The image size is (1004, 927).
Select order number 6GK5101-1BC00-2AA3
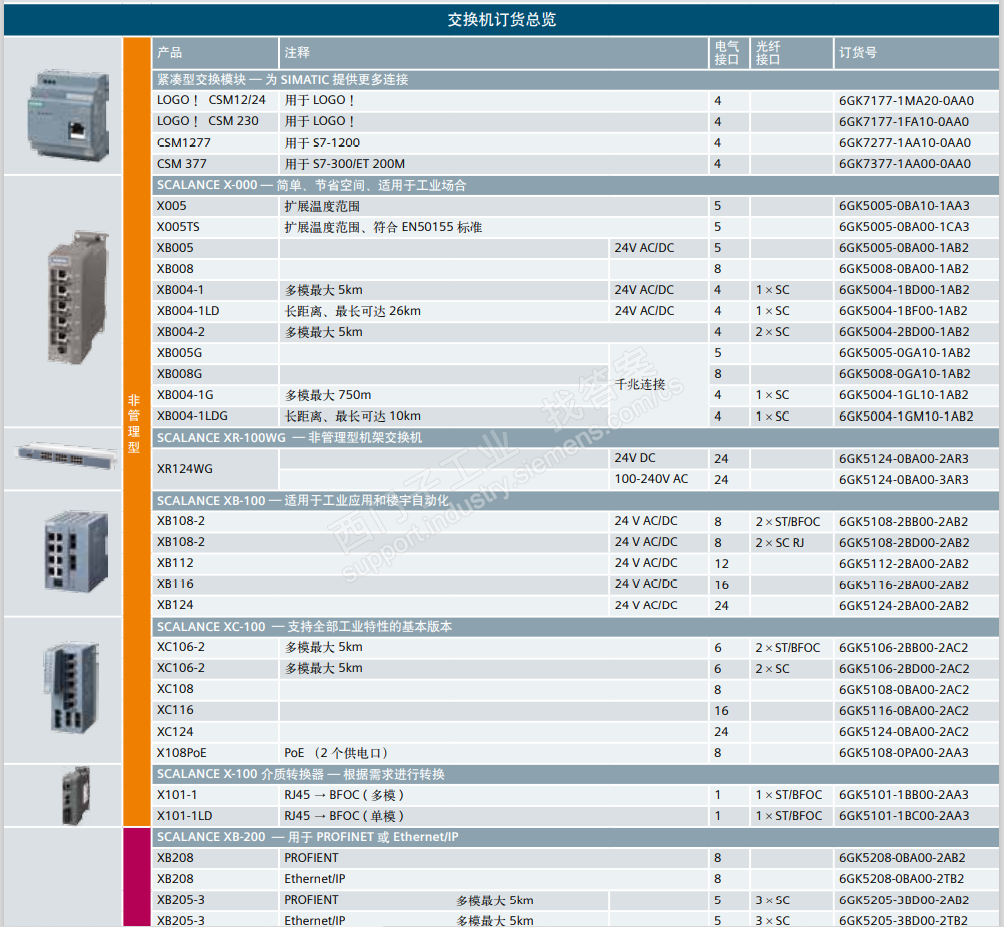904,816
